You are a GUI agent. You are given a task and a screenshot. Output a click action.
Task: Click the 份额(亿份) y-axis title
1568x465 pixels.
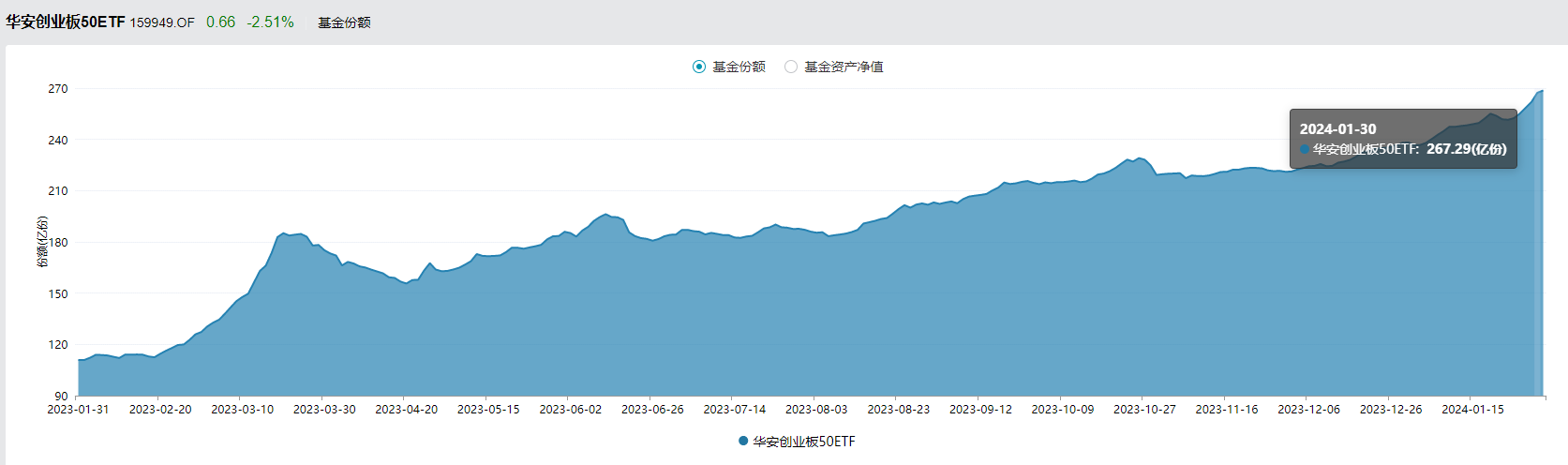coord(42,242)
